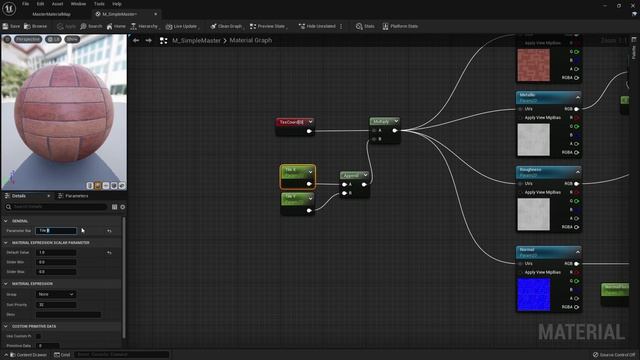Toggle Live Update in the toolbar
Image resolution: width=640 pixels, height=360 pixels.
182,26
